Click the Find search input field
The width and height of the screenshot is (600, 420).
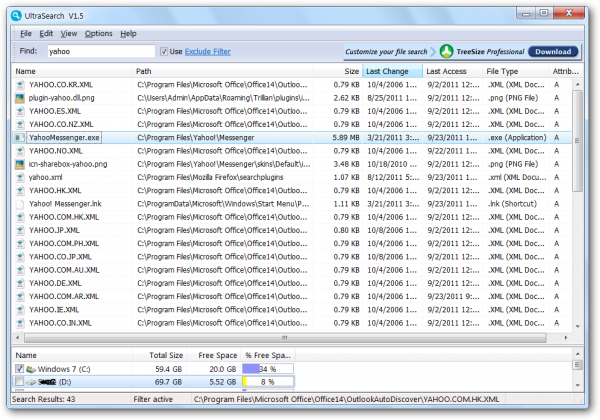101,51
